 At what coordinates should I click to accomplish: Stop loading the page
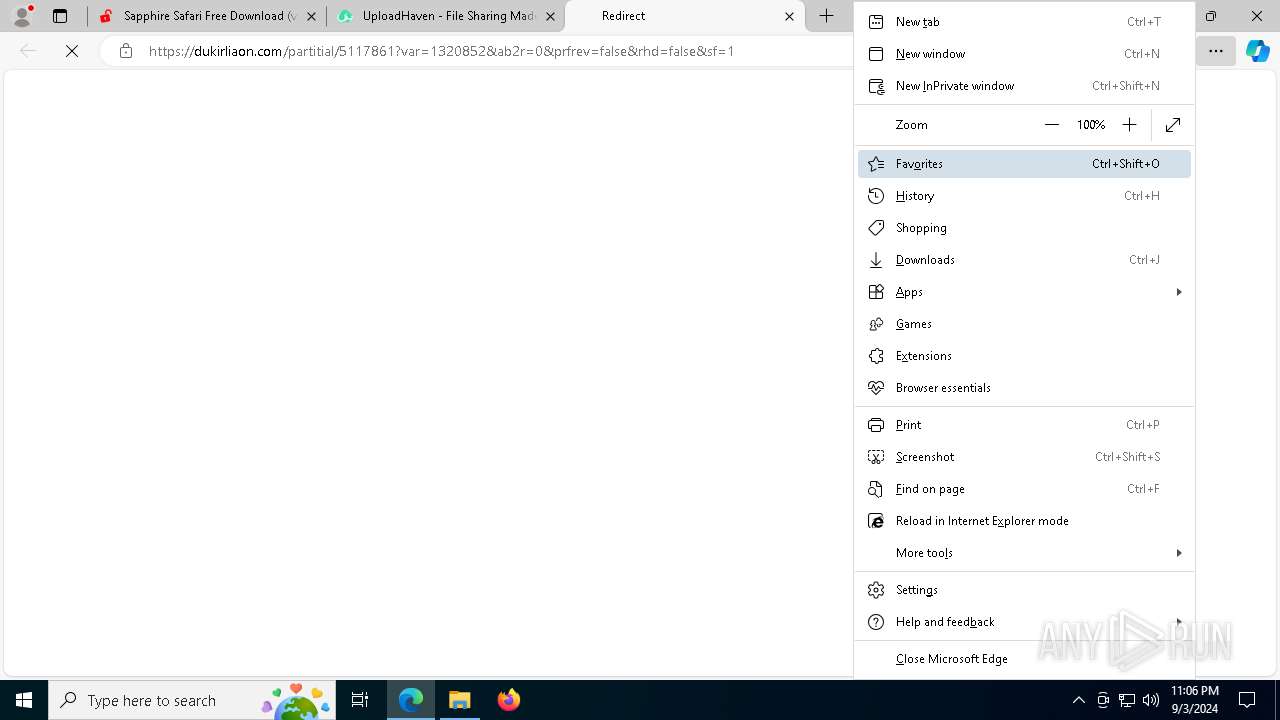click(x=72, y=51)
